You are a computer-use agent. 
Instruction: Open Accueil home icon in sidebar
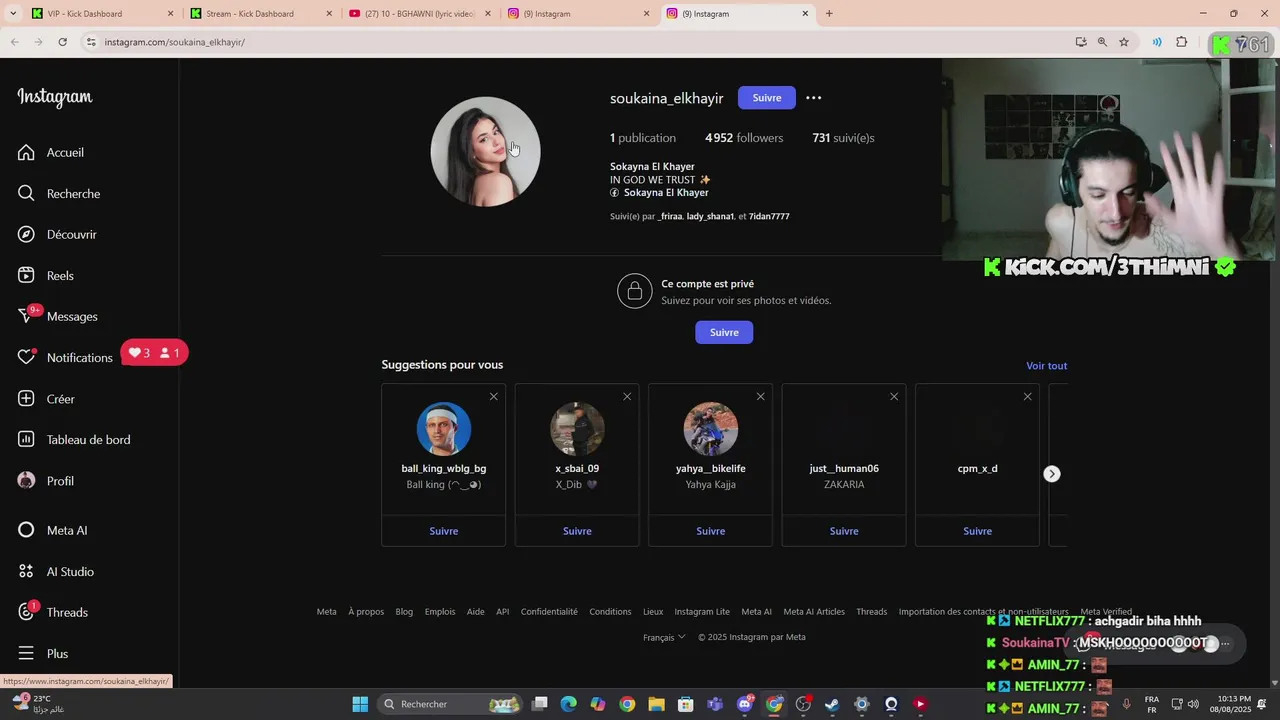tap(27, 152)
